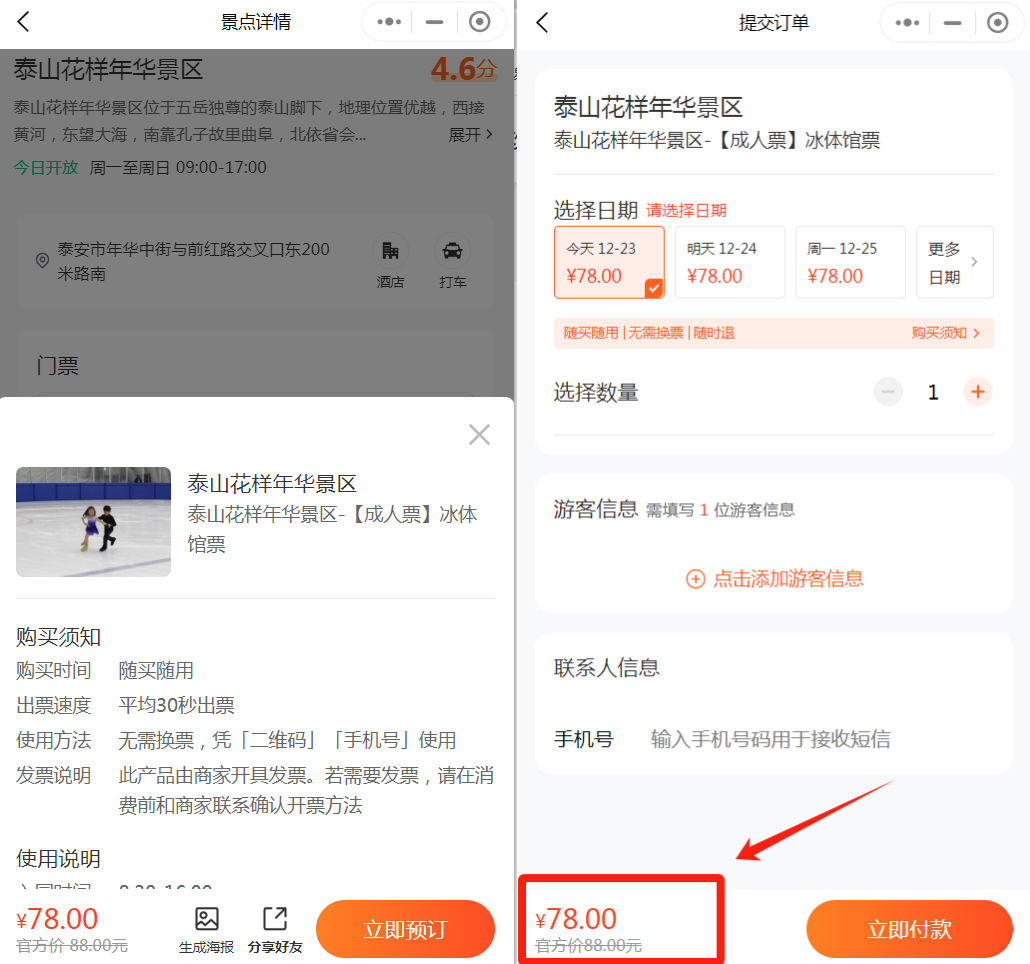This screenshot has height=964, width=1030.
Task: Open the three-dots menu on the order page
Action: (907, 22)
